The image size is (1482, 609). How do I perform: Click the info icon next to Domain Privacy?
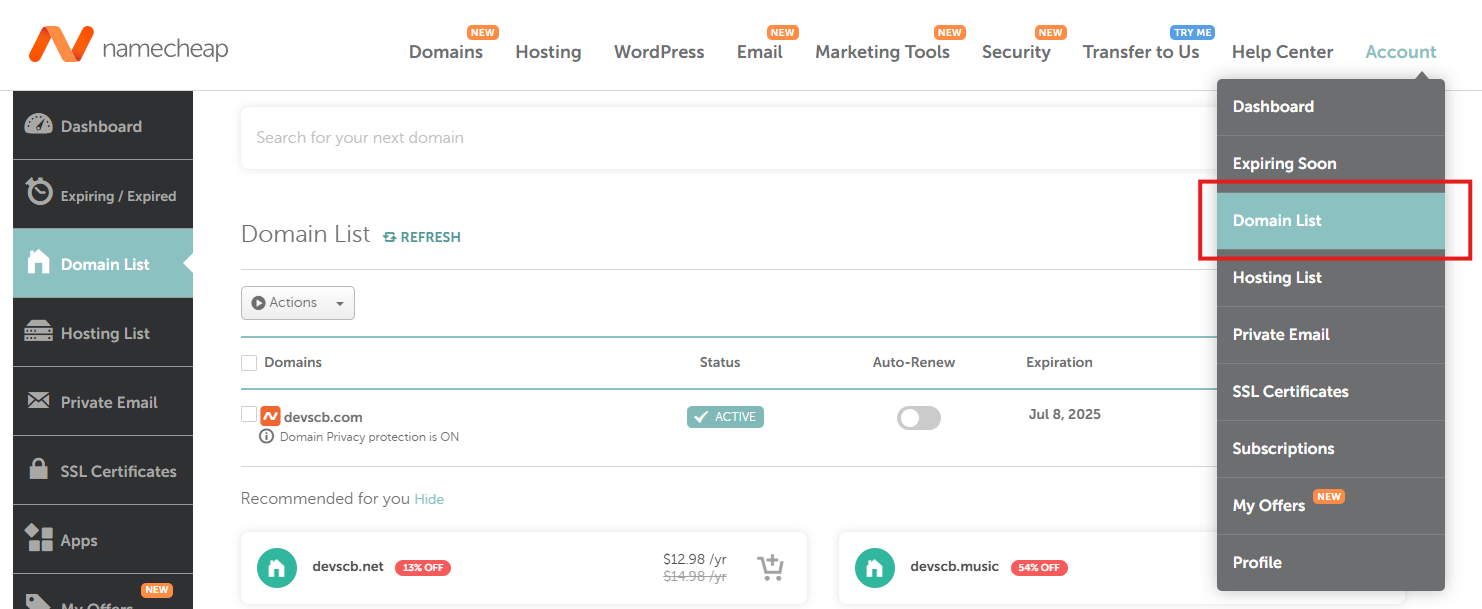[x=266, y=437]
